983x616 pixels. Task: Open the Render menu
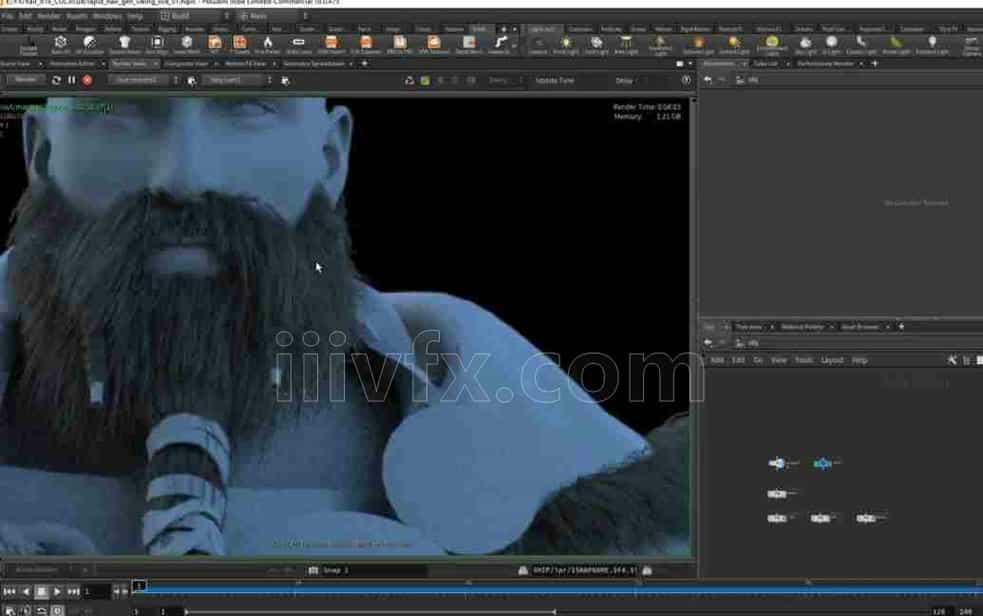coord(48,16)
